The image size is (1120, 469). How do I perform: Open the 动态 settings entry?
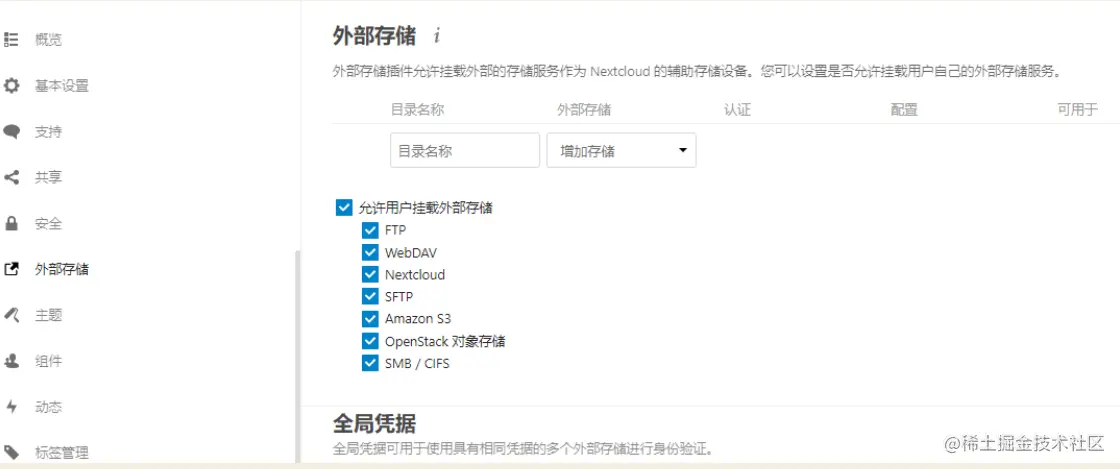coord(49,407)
